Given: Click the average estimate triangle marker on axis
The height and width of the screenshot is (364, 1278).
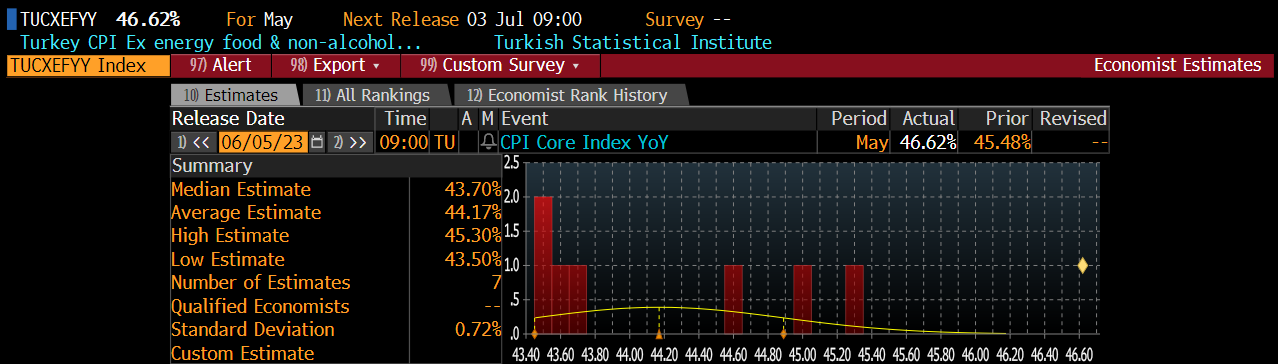Looking at the screenshot, I should pos(659,333).
